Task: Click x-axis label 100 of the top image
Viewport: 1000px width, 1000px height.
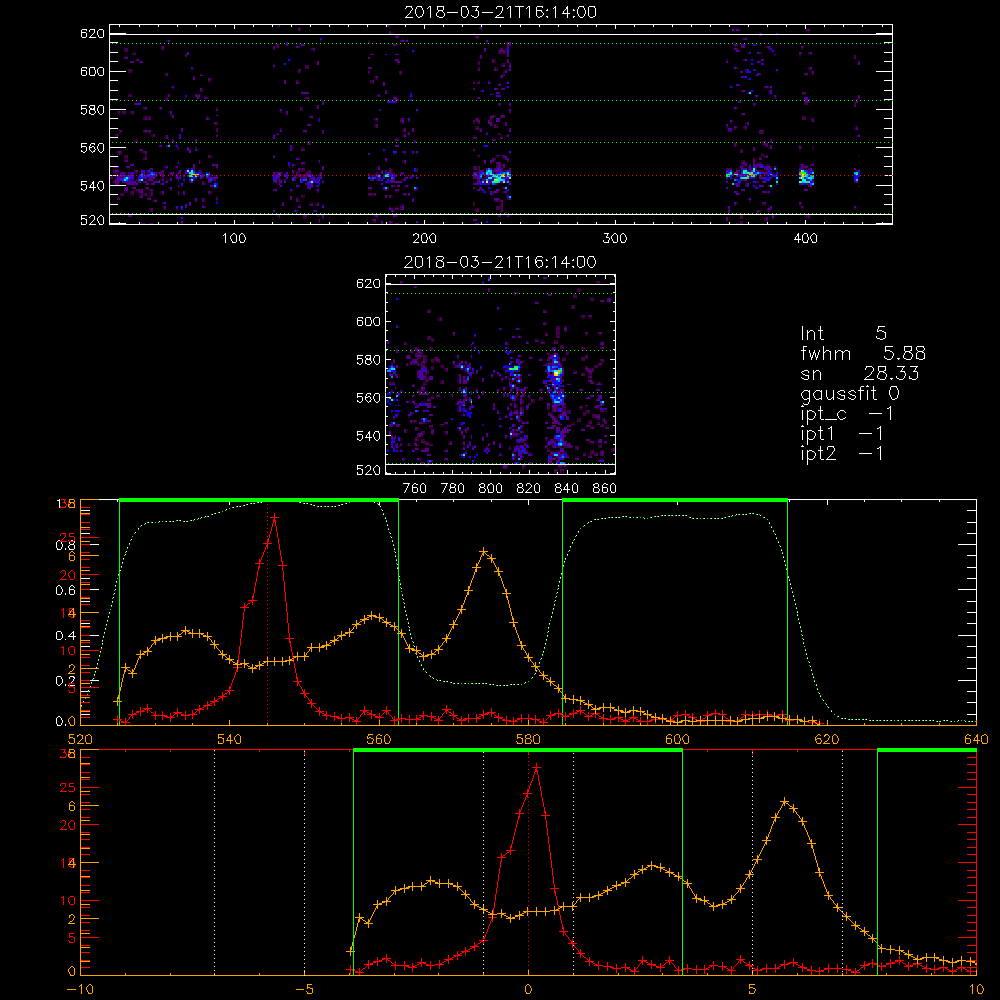Action: (x=233, y=239)
